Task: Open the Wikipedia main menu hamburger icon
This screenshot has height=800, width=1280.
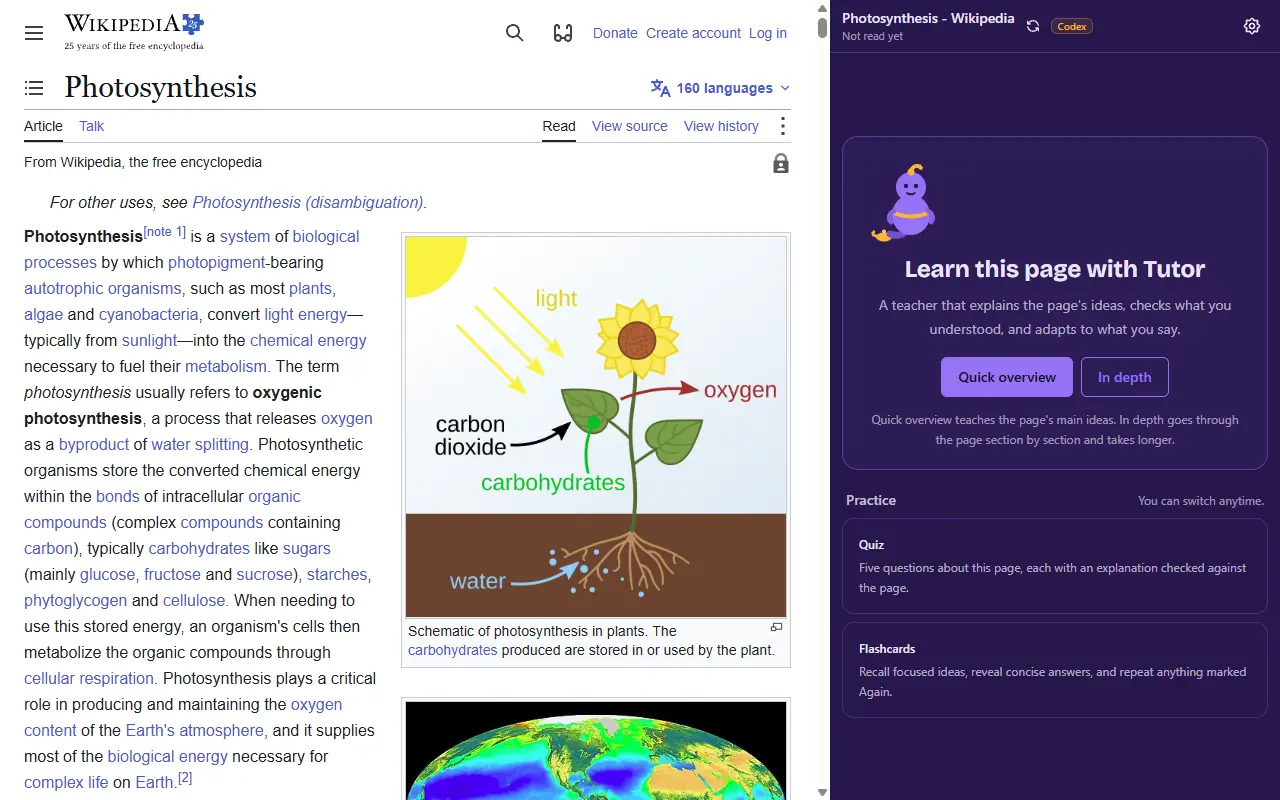Action: point(34,33)
